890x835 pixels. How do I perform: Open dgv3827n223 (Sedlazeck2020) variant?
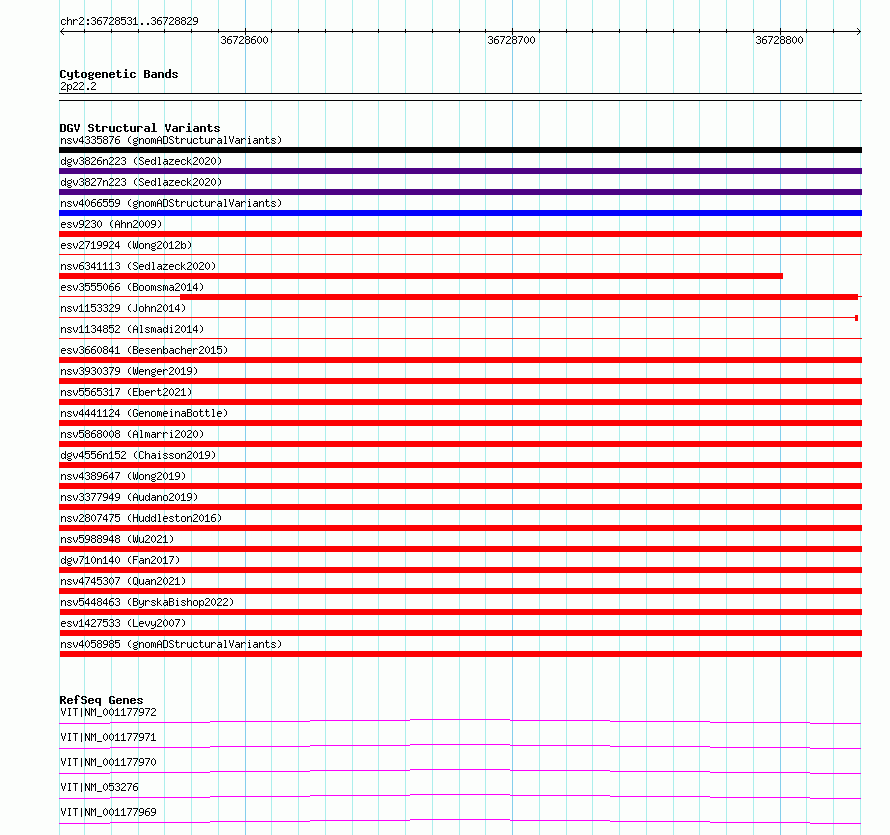point(141,182)
